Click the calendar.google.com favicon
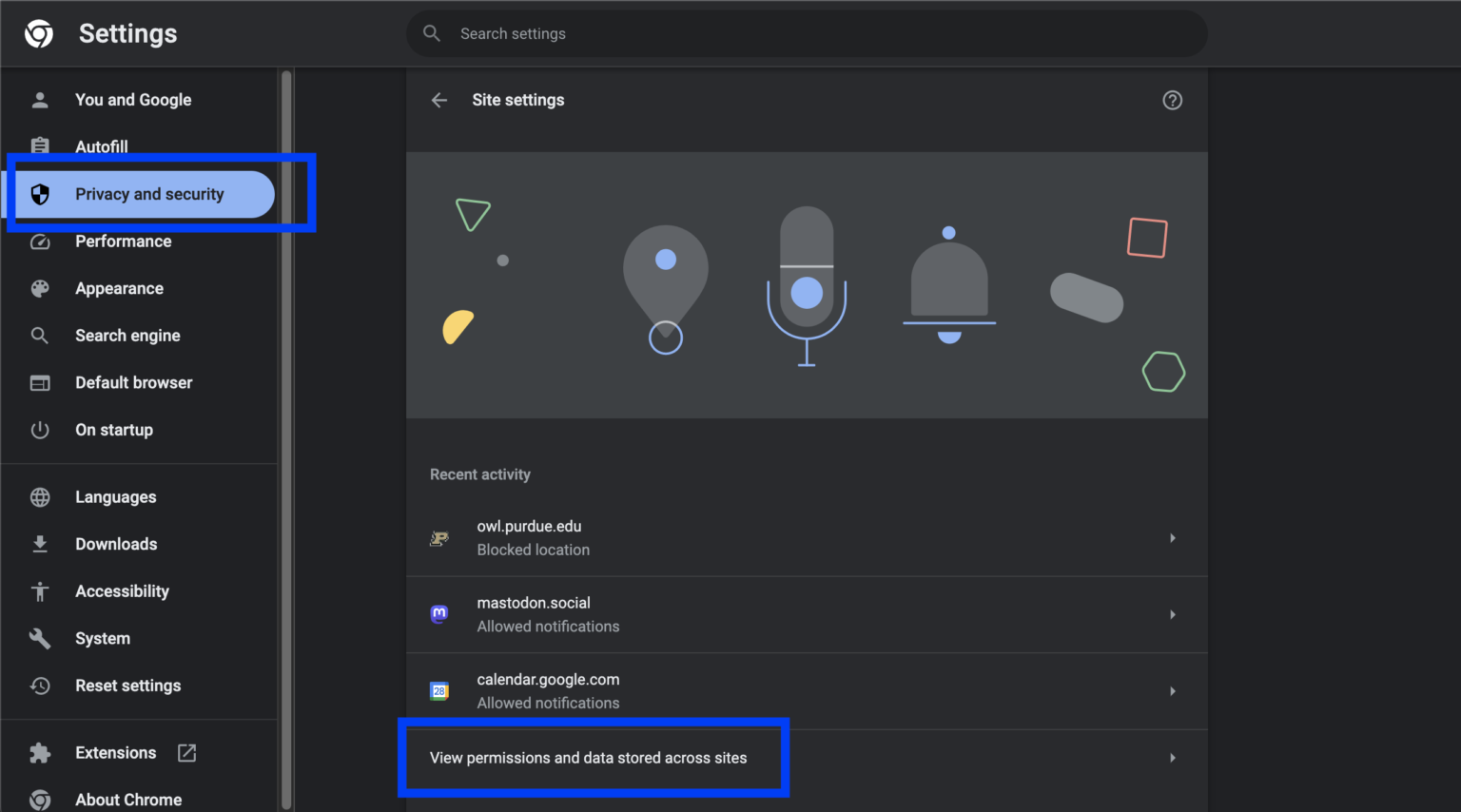This screenshot has width=1461, height=812. [439, 691]
